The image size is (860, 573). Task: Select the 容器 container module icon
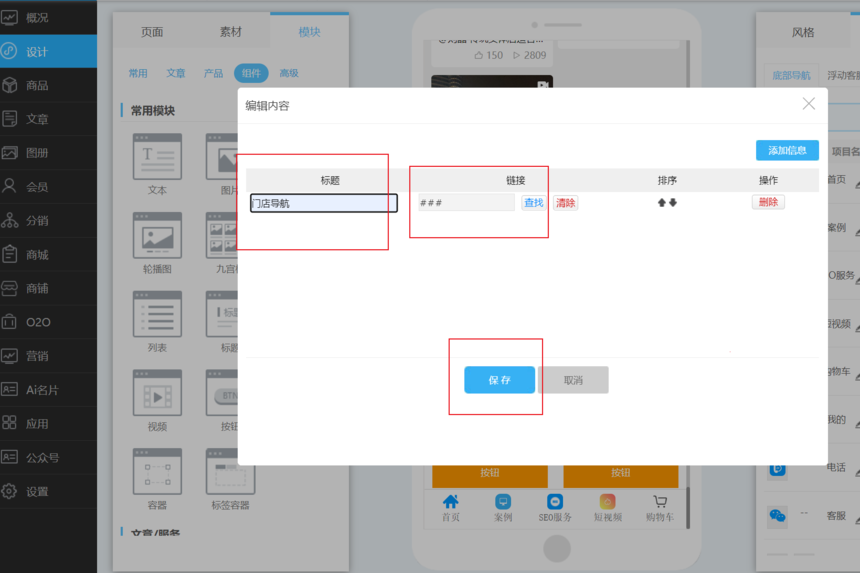(157, 472)
